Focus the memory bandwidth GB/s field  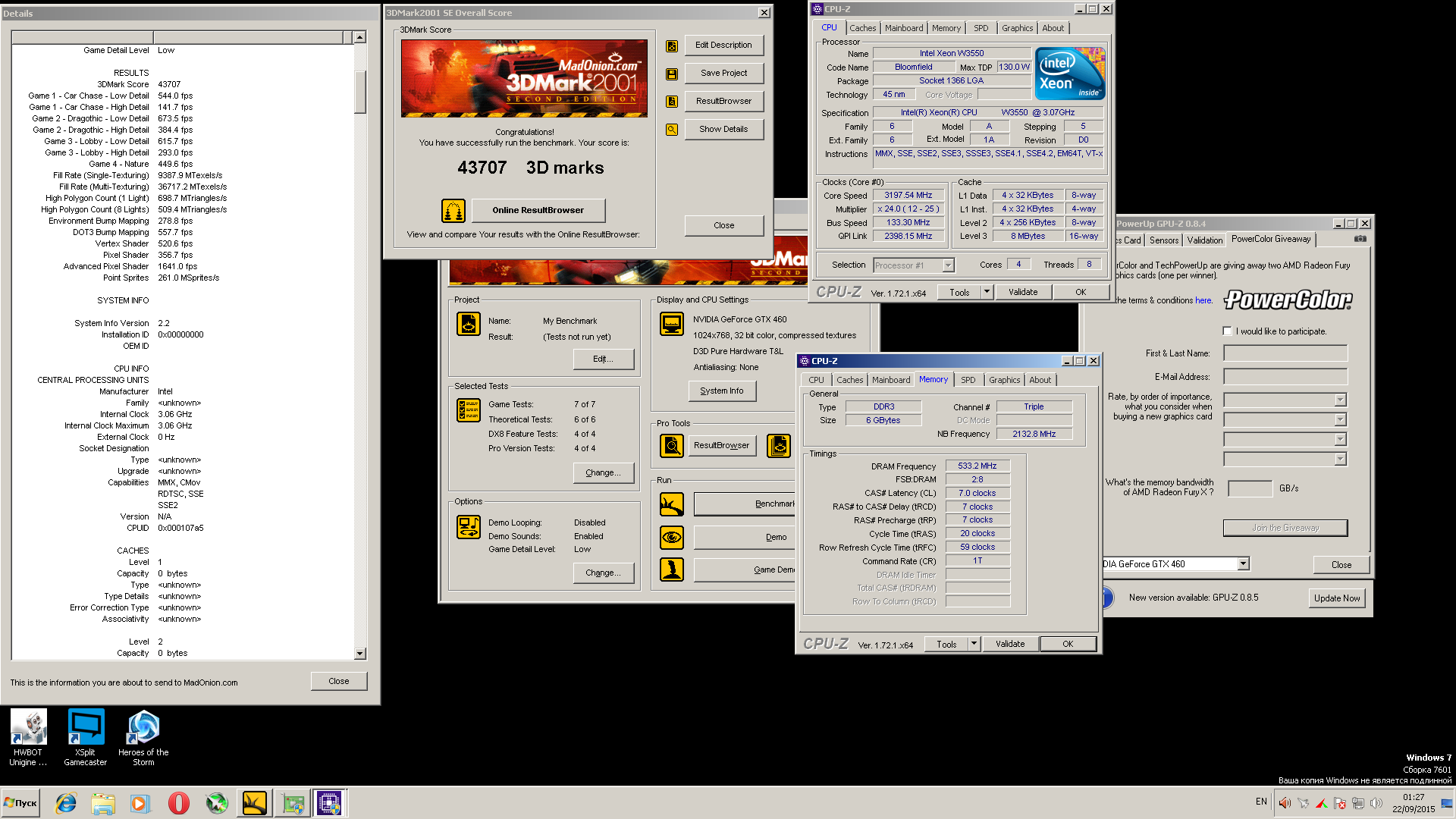1250,489
